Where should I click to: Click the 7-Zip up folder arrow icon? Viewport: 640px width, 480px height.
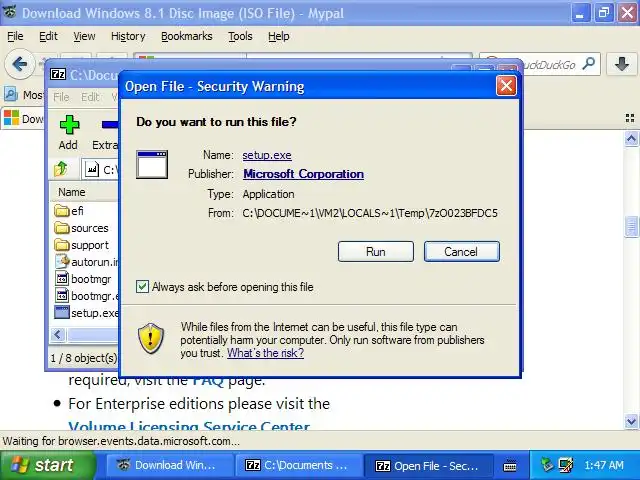(x=61, y=168)
